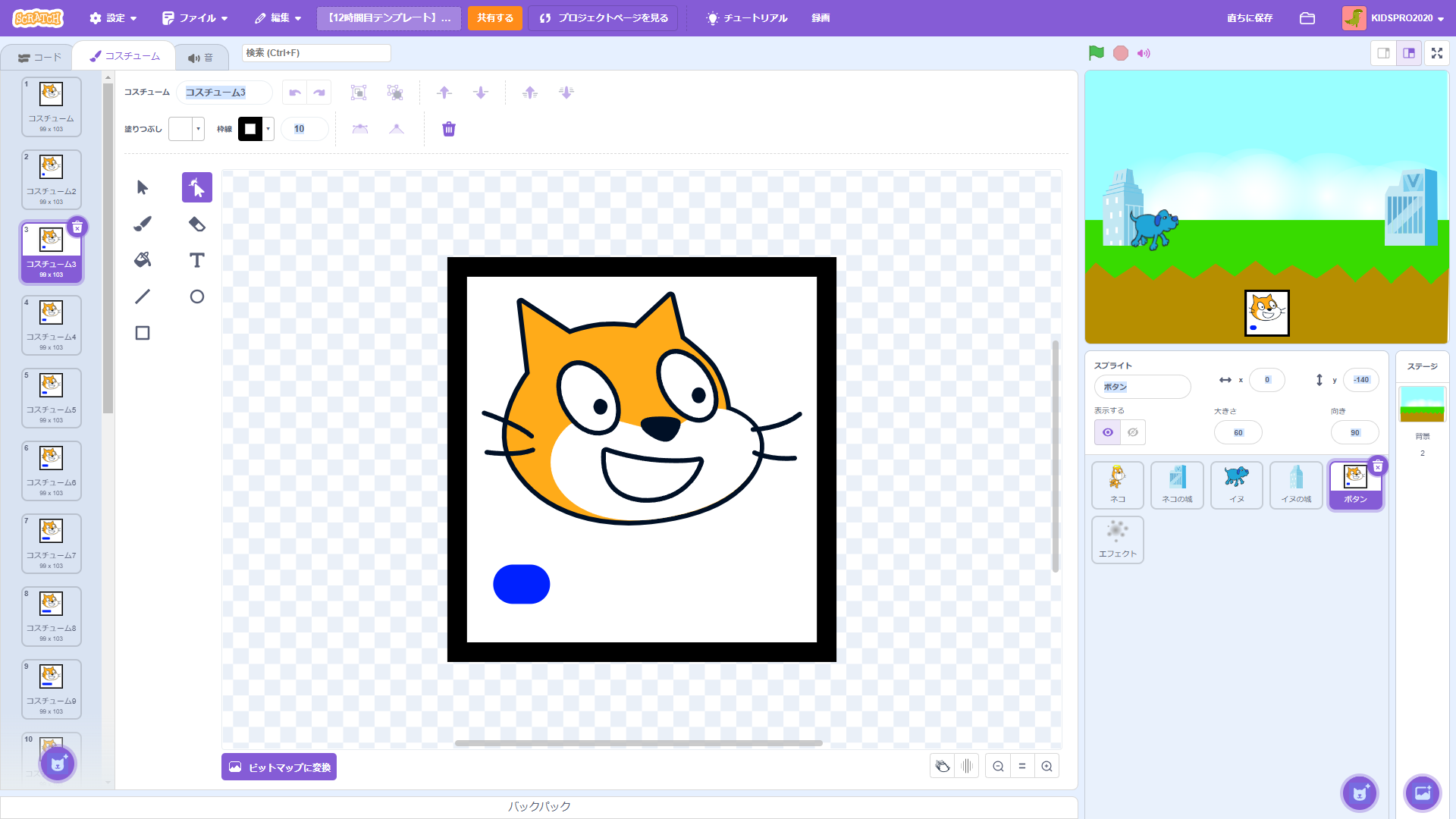
Task: Click the trash delete icon in toolbar
Action: pos(449,129)
